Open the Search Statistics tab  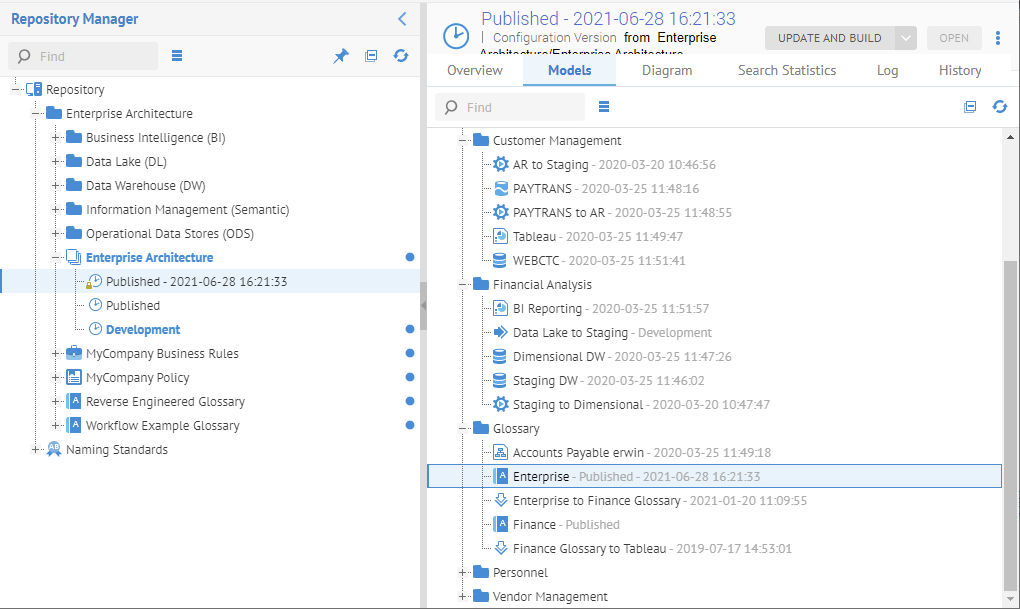(786, 71)
